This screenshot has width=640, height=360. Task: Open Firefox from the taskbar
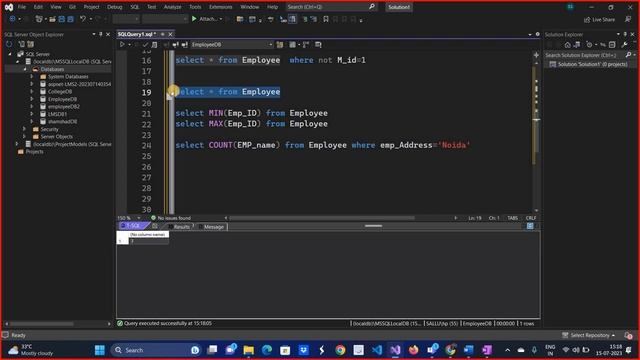coord(413,350)
